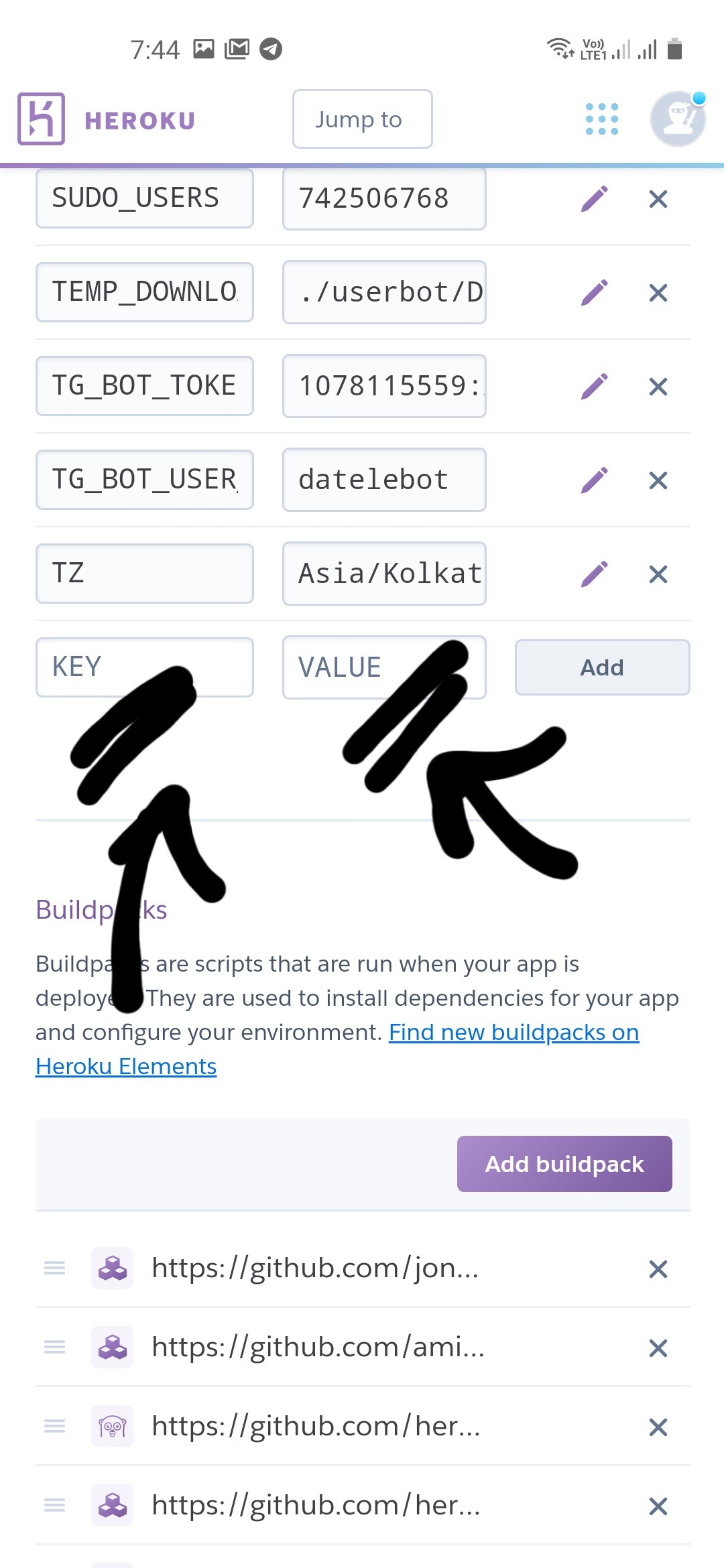Remove the TZ config var
Image resolution: width=724 pixels, height=1568 pixels.
point(658,574)
